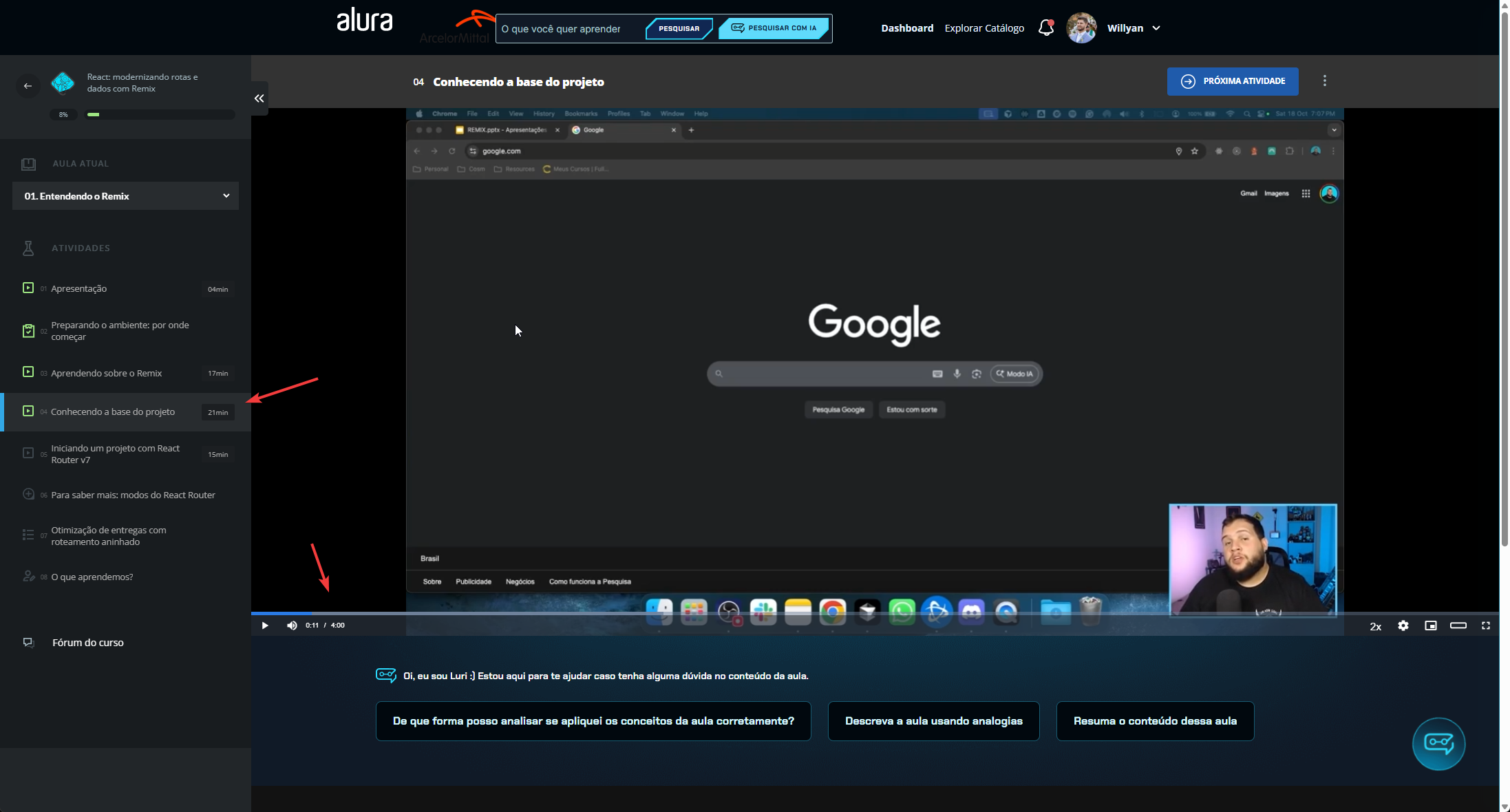
Task: Navigate to the Dashboard
Action: pyautogui.click(x=906, y=28)
